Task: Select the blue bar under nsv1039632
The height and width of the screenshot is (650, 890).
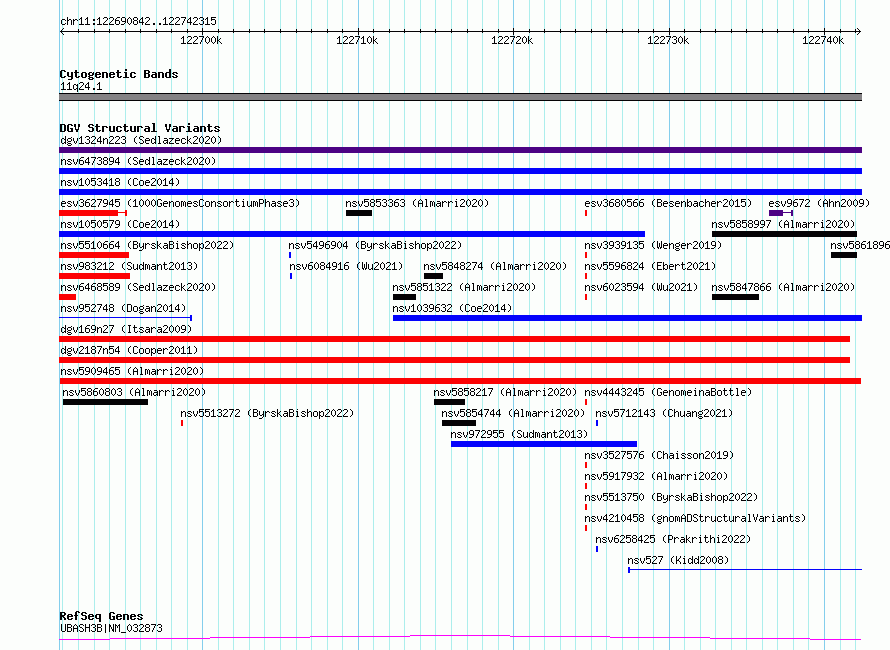Action: [627, 318]
